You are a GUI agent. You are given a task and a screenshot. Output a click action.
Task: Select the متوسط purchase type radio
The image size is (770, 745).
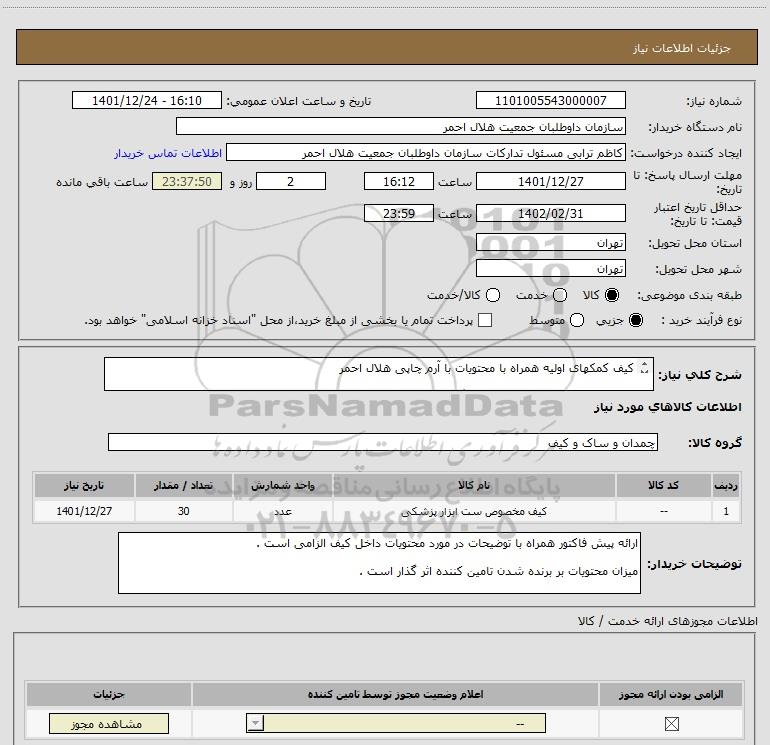pyautogui.click(x=577, y=320)
